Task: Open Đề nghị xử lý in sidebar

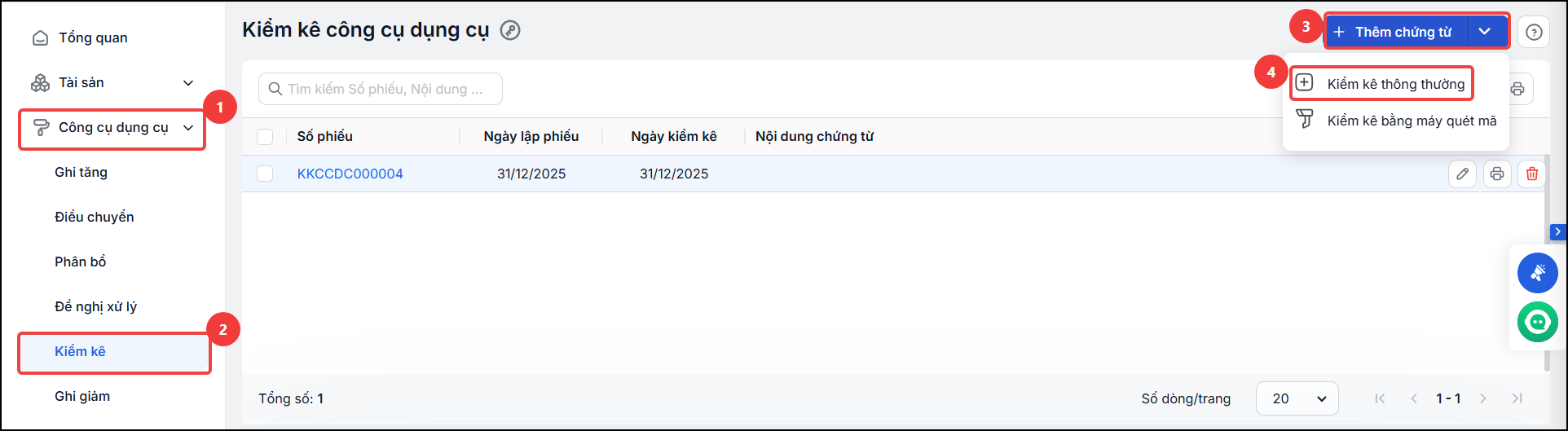Action: point(96,306)
